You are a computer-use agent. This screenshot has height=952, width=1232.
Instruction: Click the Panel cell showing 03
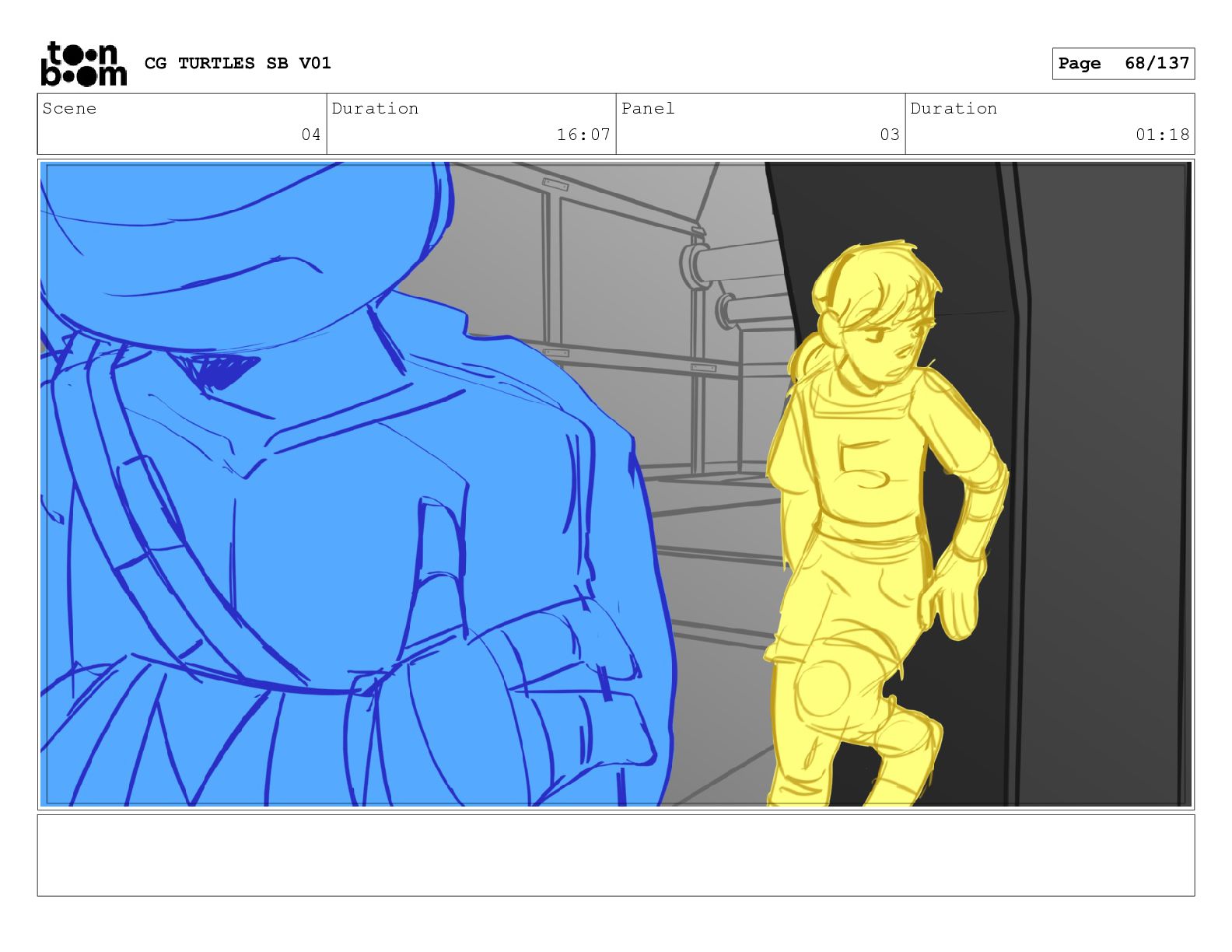click(761, 124)
